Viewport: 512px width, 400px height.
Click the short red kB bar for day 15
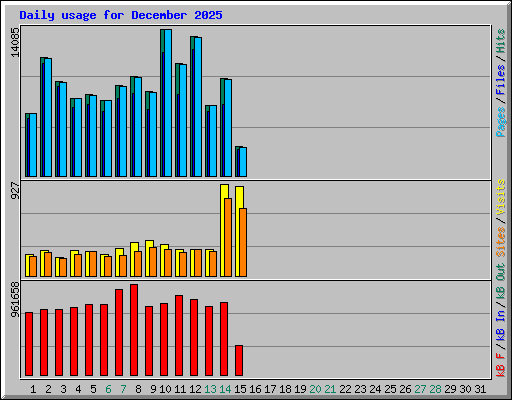point(239,361)
